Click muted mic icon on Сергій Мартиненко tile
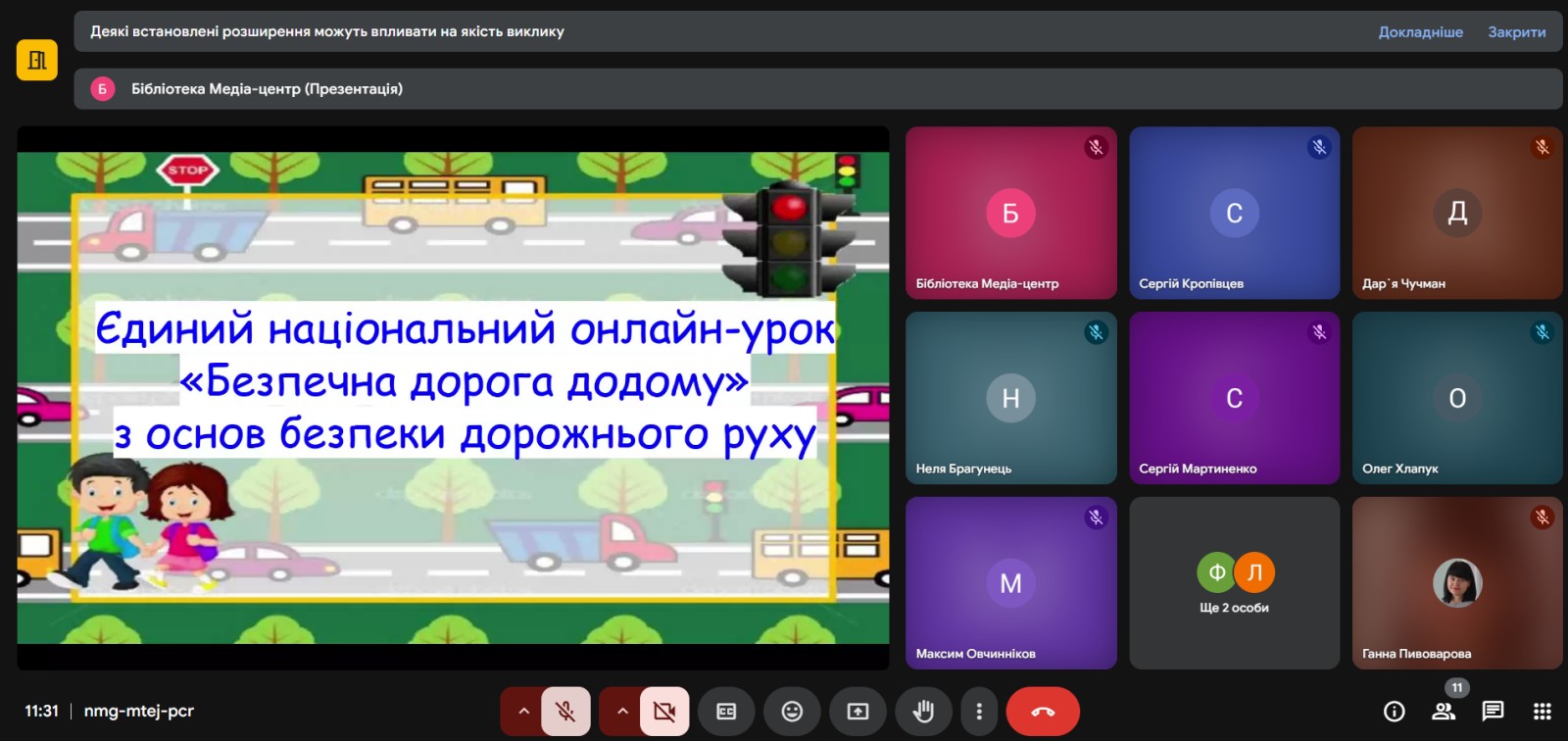The height and width of the screenshot is (741, 1568). click(1319, 332)
